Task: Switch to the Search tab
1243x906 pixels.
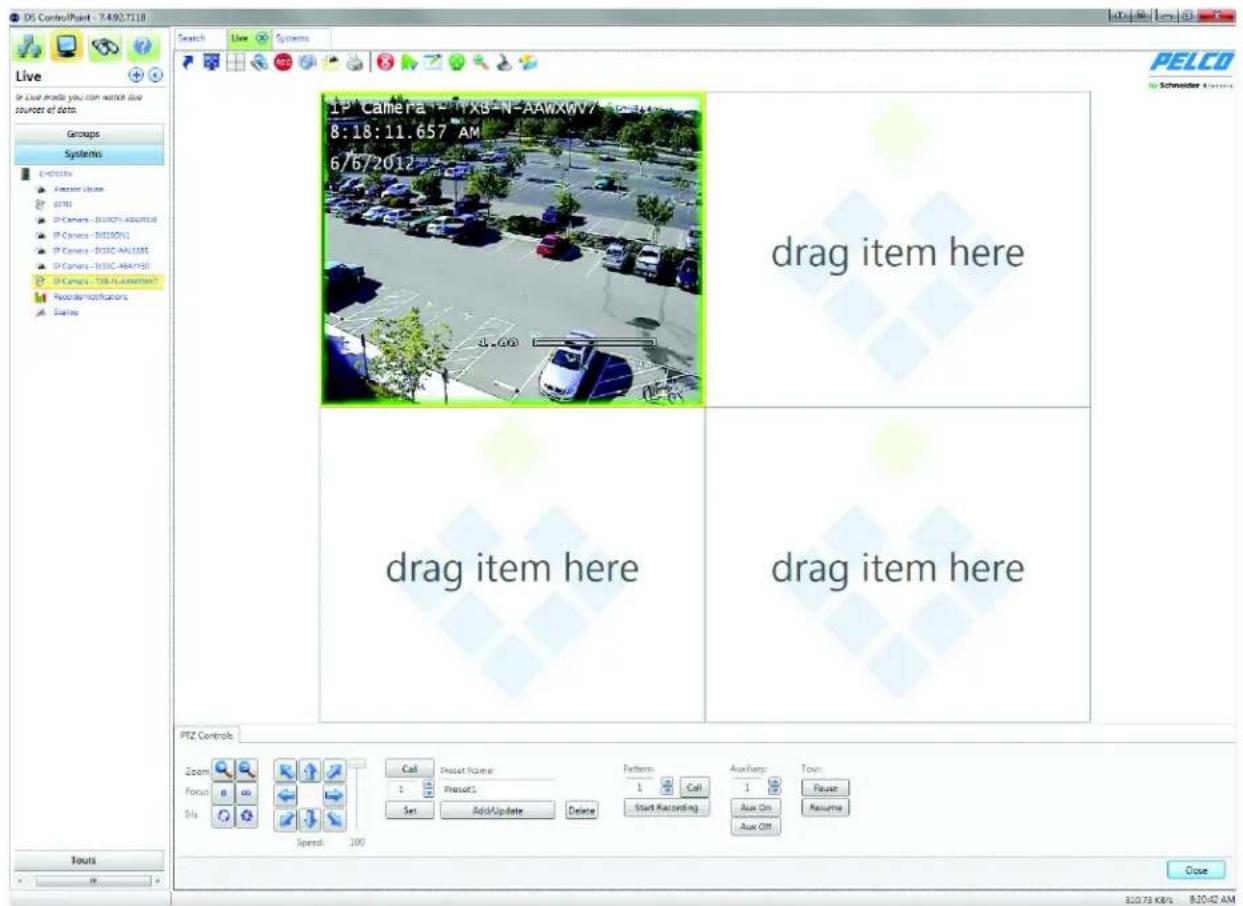Action: coord(191,36)
